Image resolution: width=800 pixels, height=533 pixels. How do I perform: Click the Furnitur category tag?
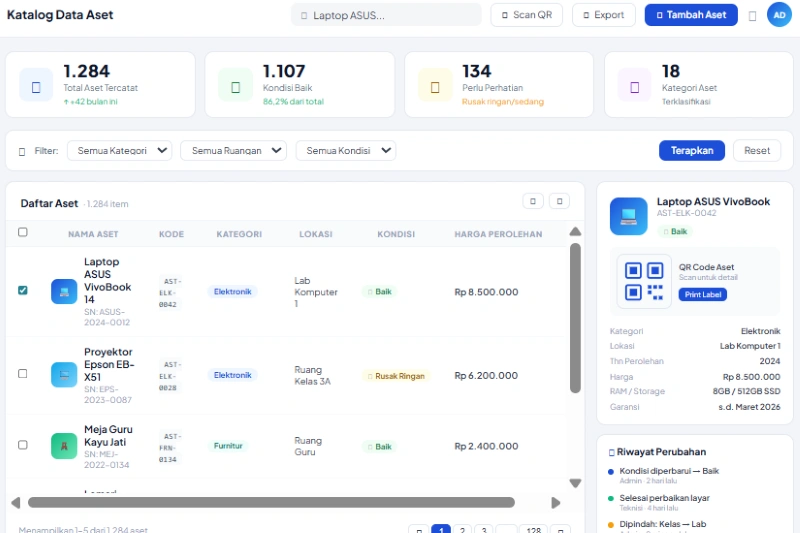click(228, 446)
